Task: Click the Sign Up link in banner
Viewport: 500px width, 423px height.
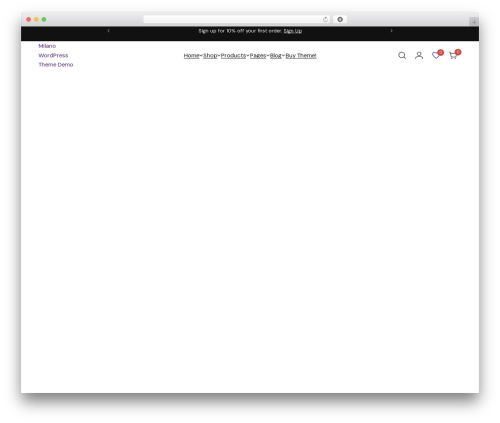Action: (x=293, y=31)
